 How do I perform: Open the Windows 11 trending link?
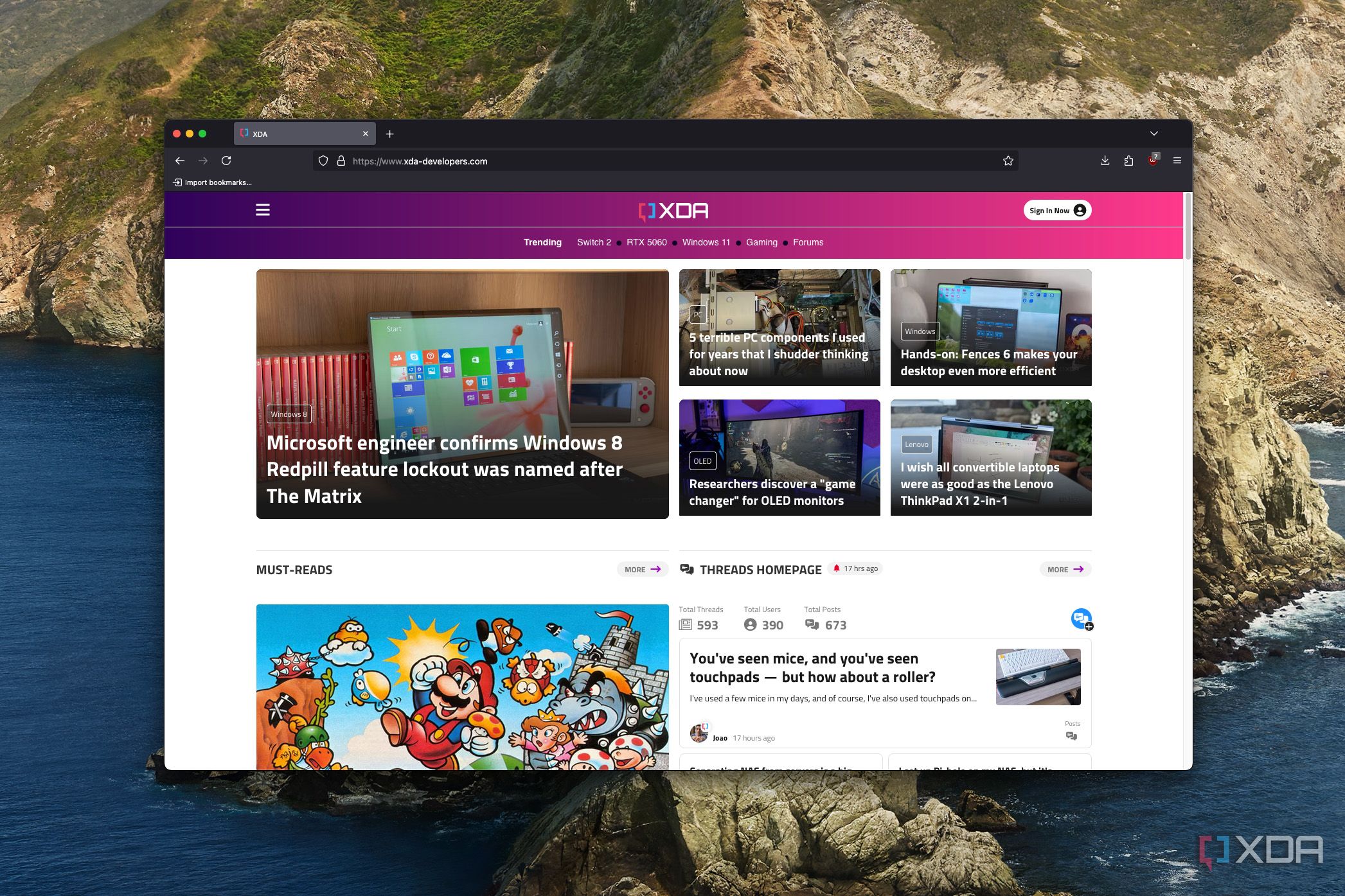[706, 242]
